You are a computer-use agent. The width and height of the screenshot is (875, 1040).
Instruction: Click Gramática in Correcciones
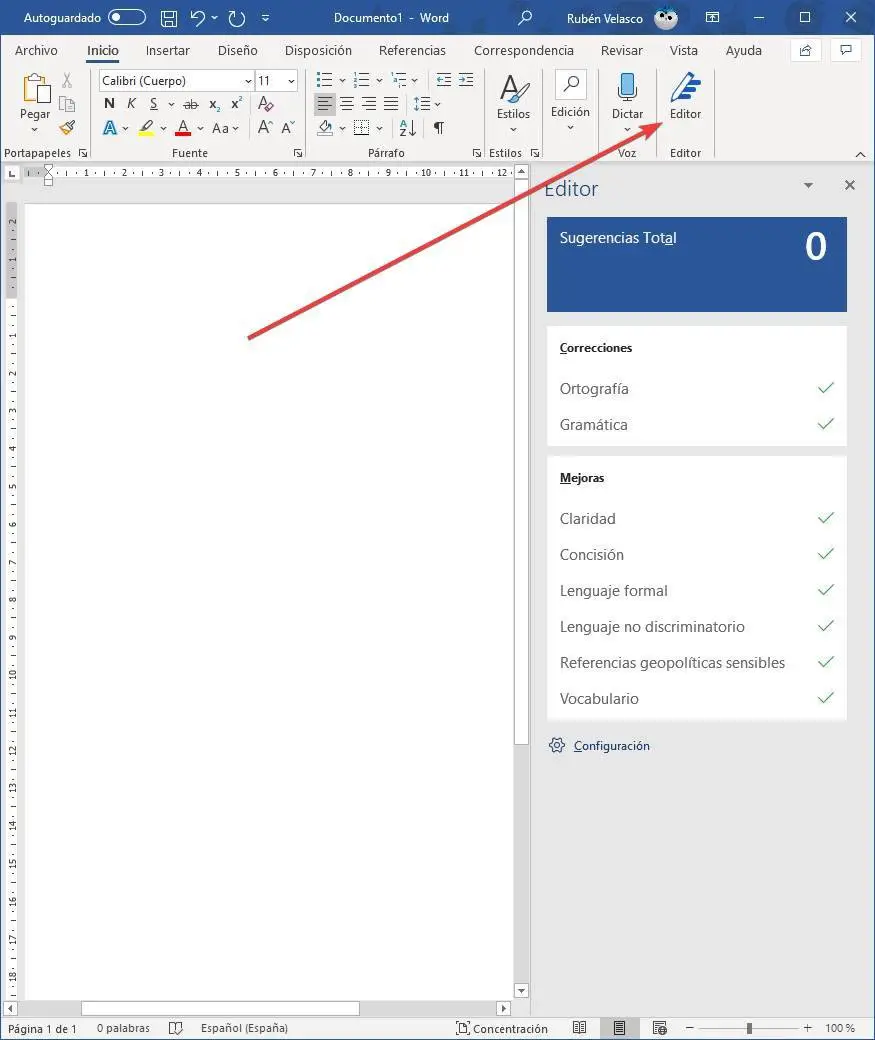click(x=697, y=424)
